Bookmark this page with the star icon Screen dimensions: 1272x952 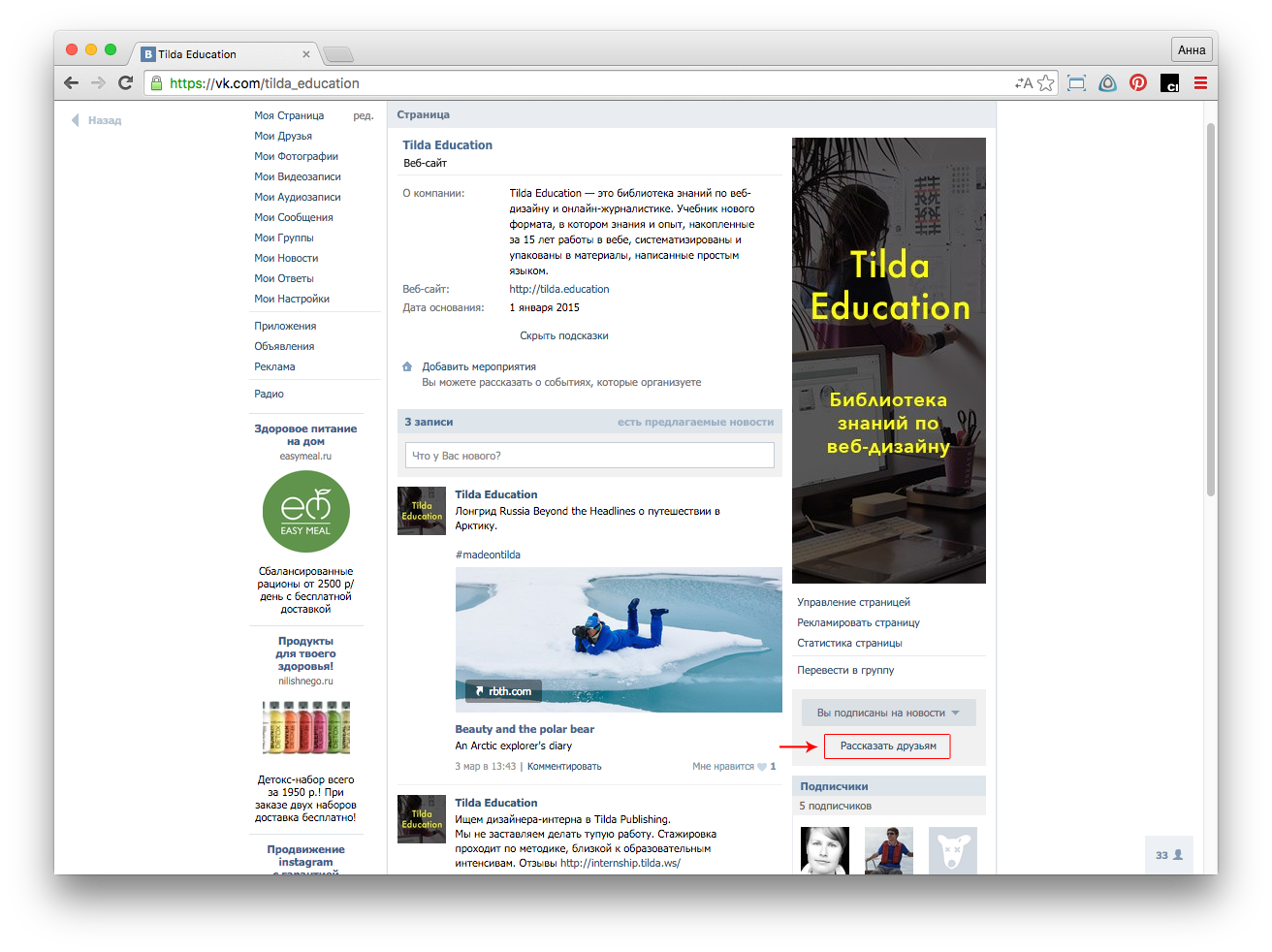pyautogui.click(x=1046, y=83)
